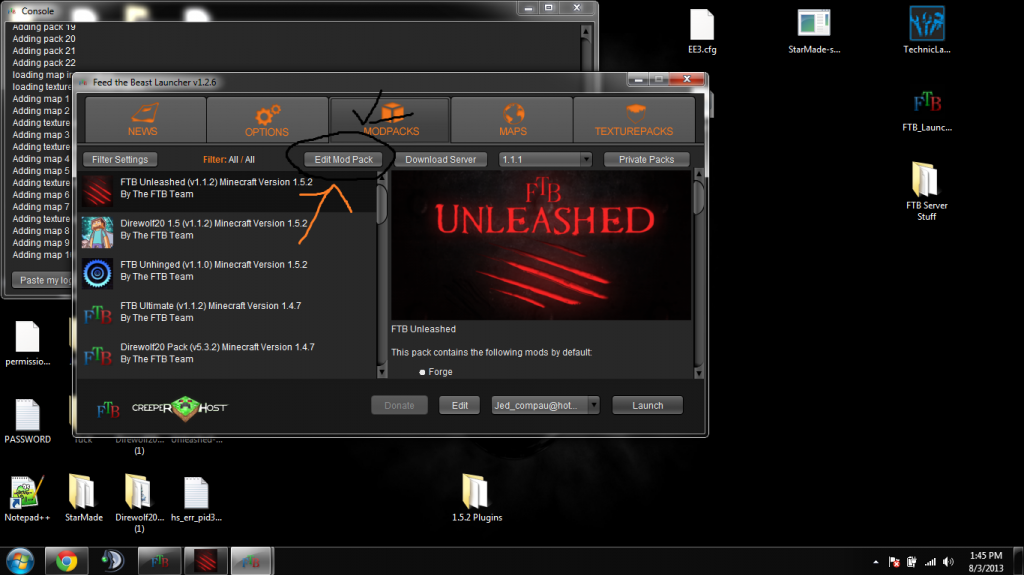Image resolution: width=1024 pixels, height=575 pixels.
Task: Select FTB Unhinged pack icon
Action: point(97,273)
